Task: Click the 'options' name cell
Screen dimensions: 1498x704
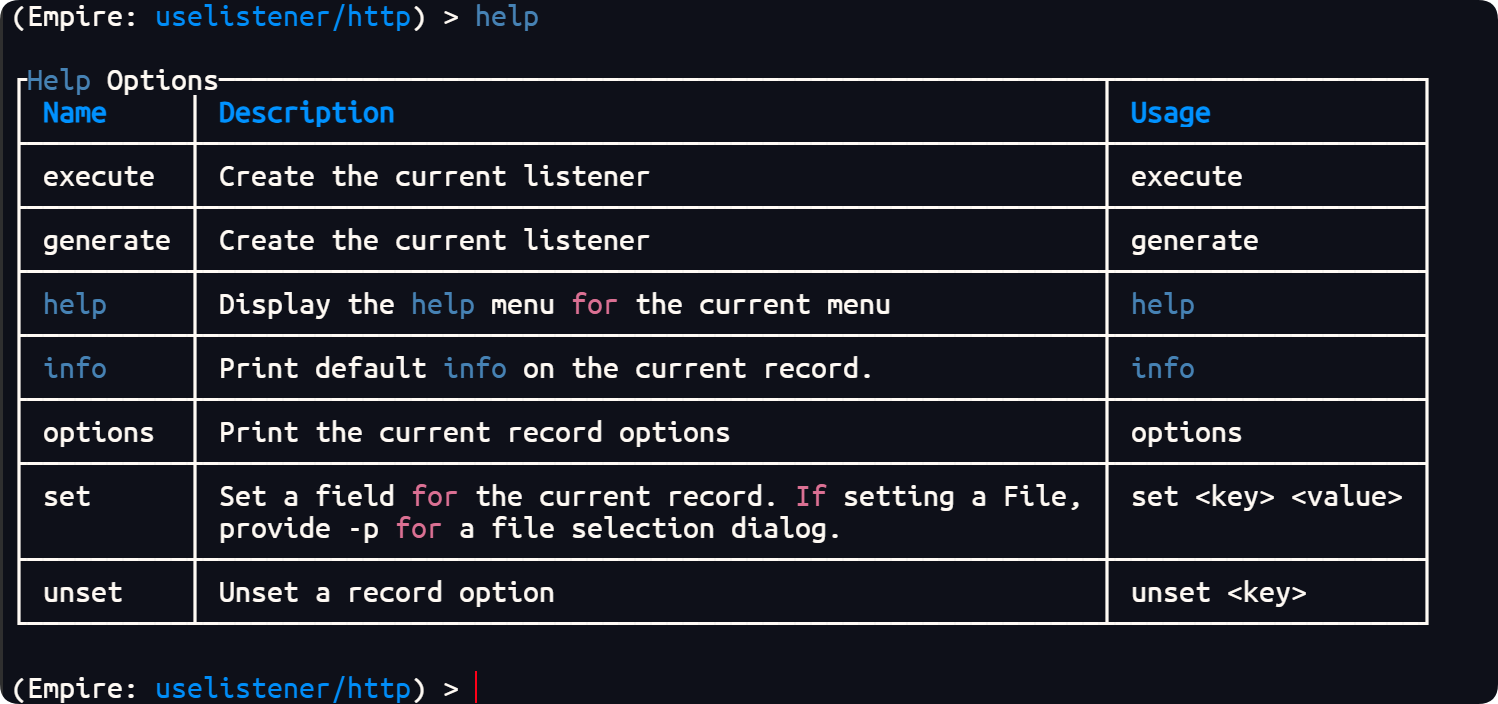Action: [99, 433]
